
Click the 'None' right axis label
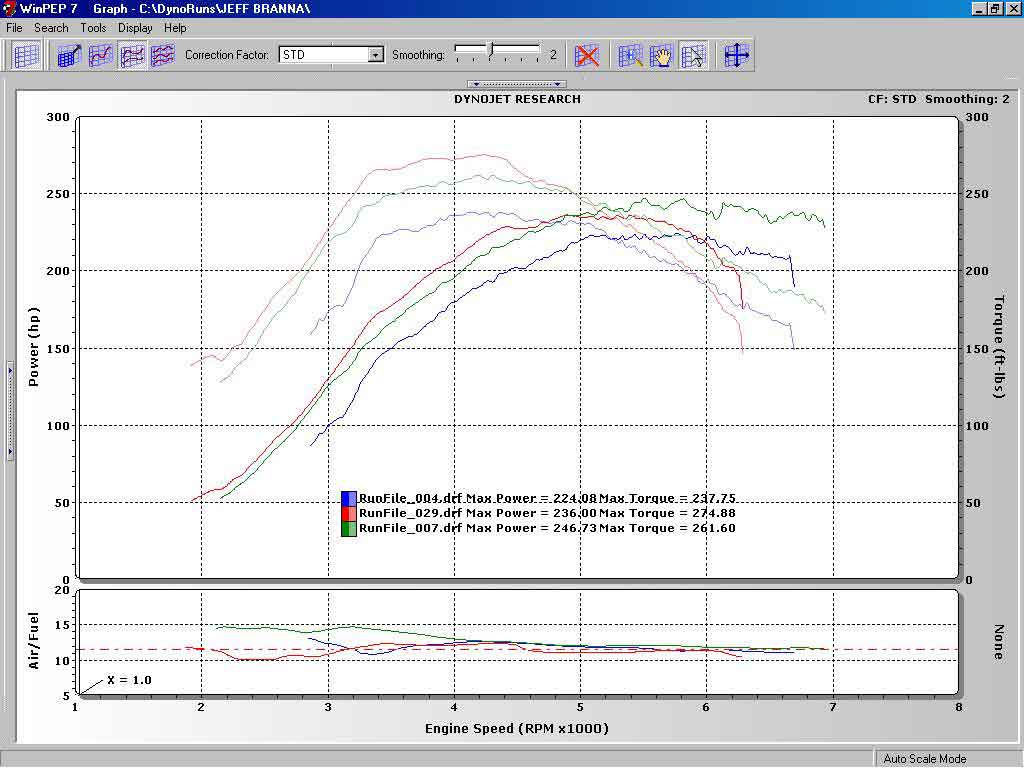[x=999, y=641]
